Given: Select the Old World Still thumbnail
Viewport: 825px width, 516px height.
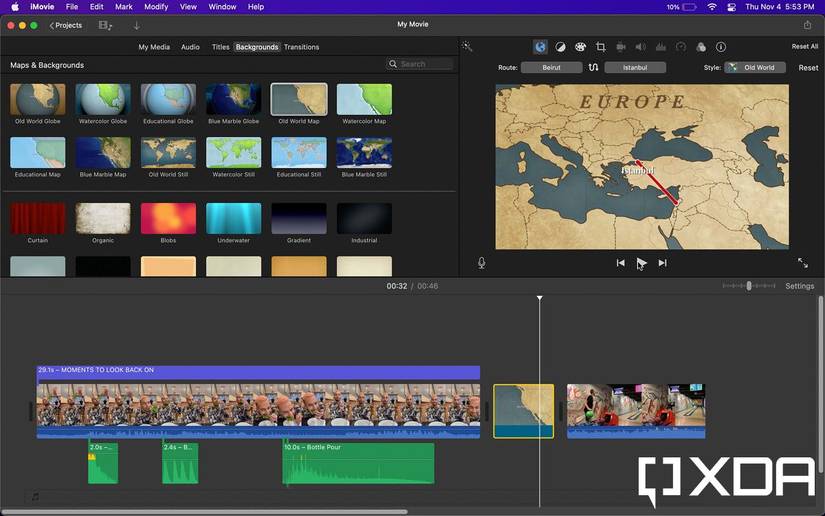Looking at the screenshot, I should click(168, 153).
